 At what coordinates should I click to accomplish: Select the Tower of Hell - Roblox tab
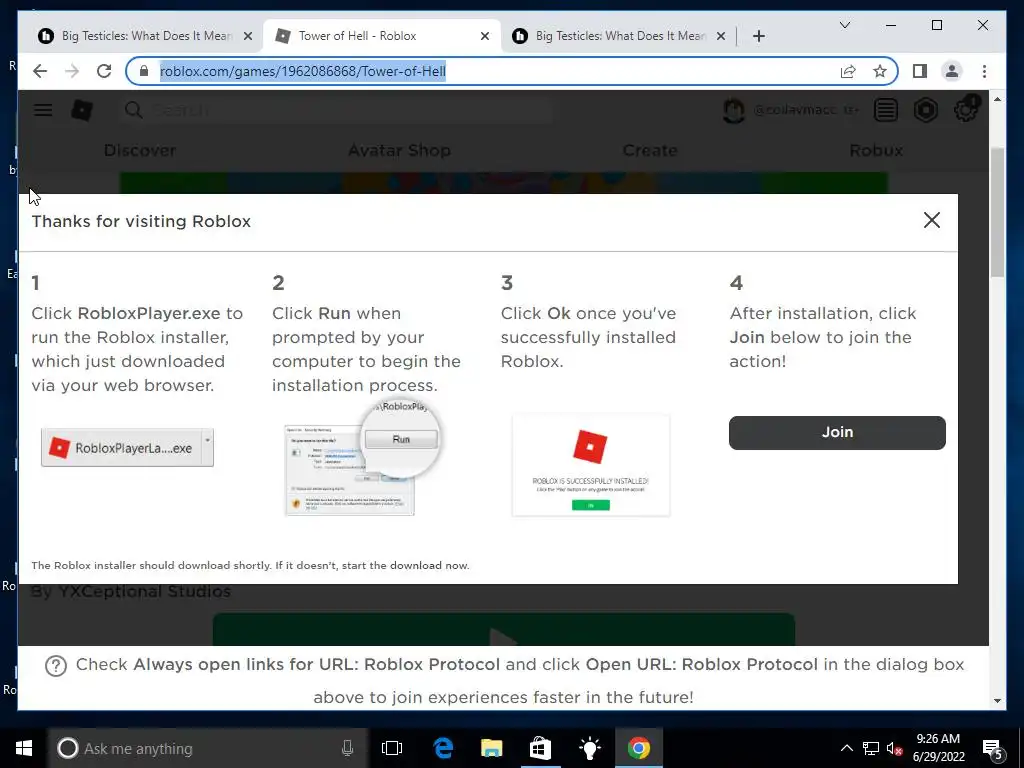(x=382, y=36)
